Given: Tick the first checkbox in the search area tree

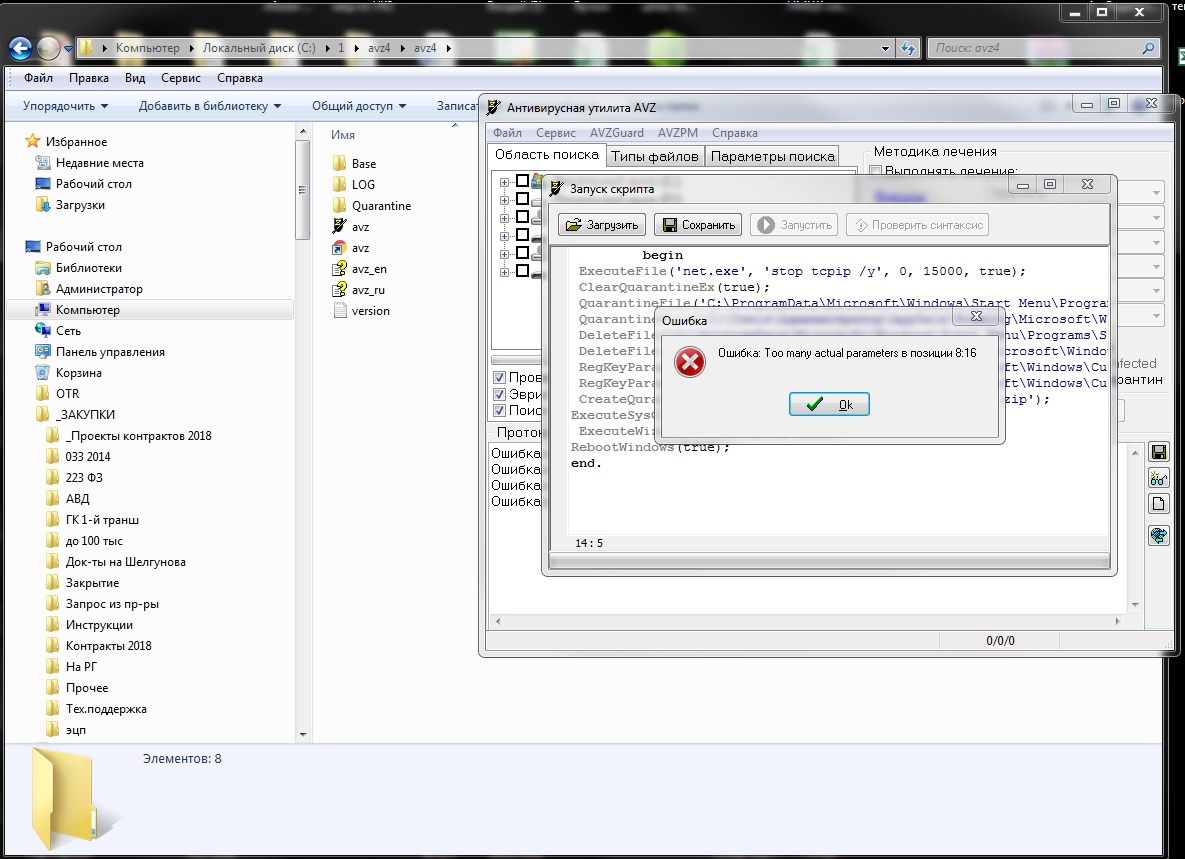Looking at the screenshot, I should [522, 181].
